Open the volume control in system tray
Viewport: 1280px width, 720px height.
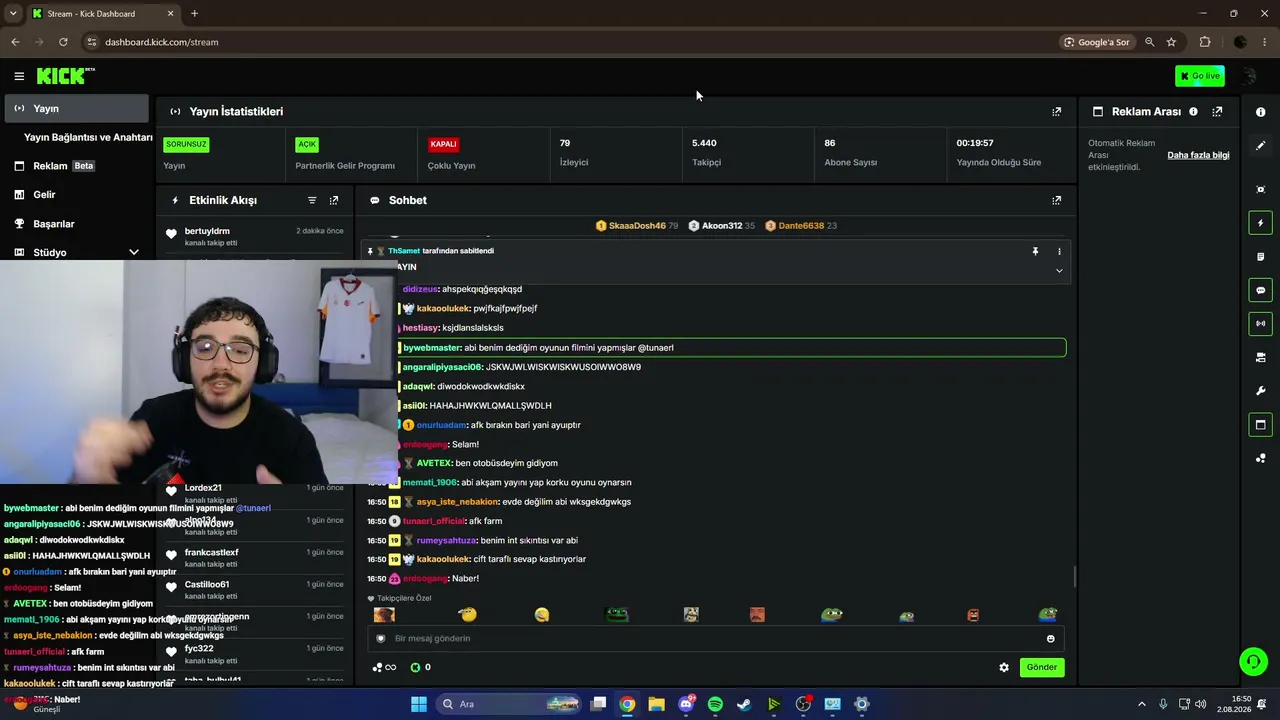[x=1200, y=704]
